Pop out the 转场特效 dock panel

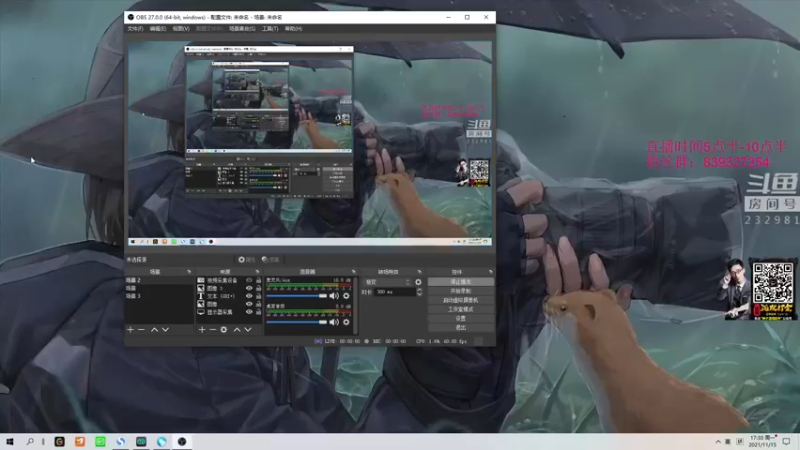click(419, 272)
